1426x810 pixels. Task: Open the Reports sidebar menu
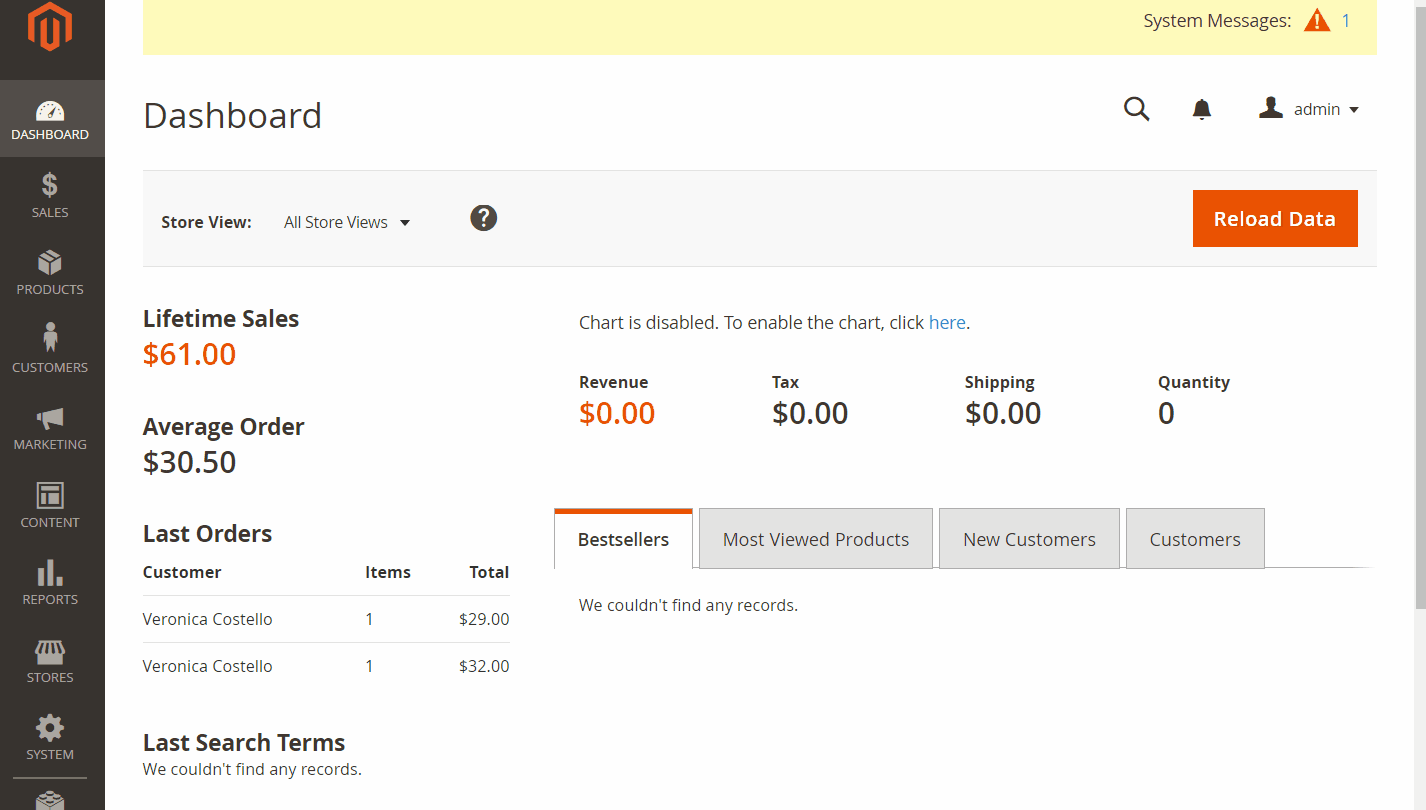(x=50, y=583)
